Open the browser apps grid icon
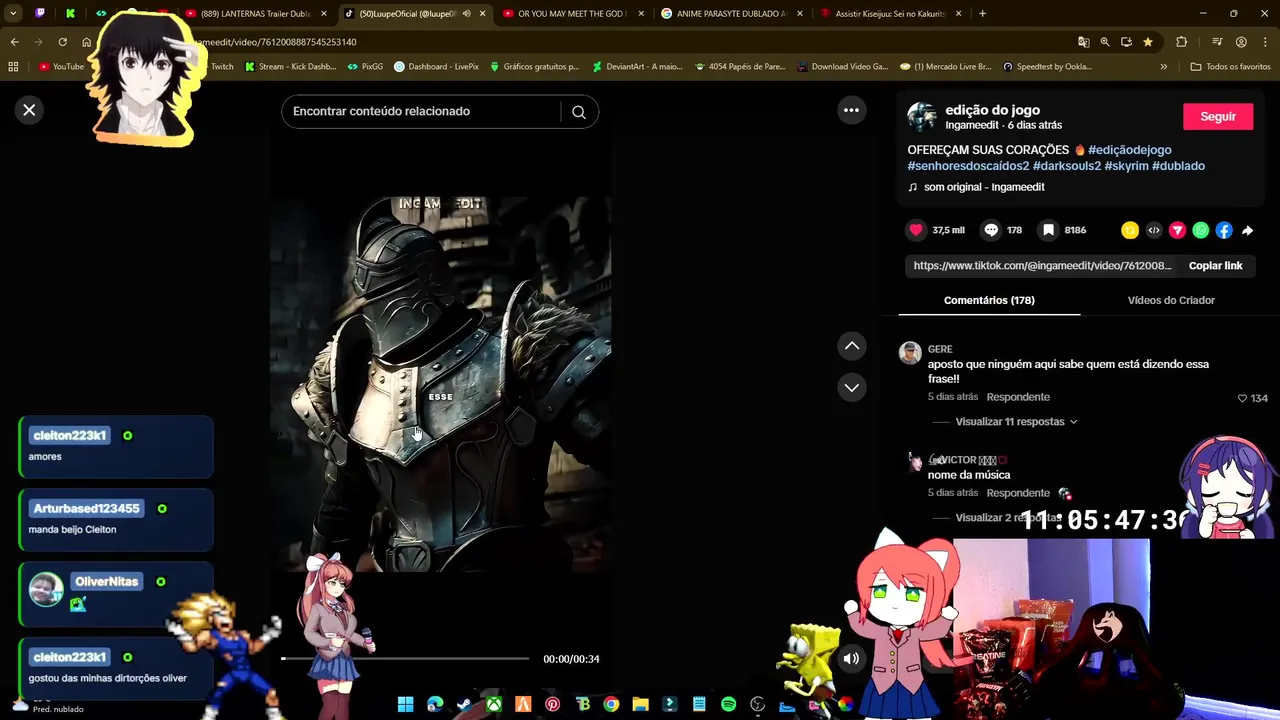Screen dimensions: 1280x720 [x=13, y=67]
